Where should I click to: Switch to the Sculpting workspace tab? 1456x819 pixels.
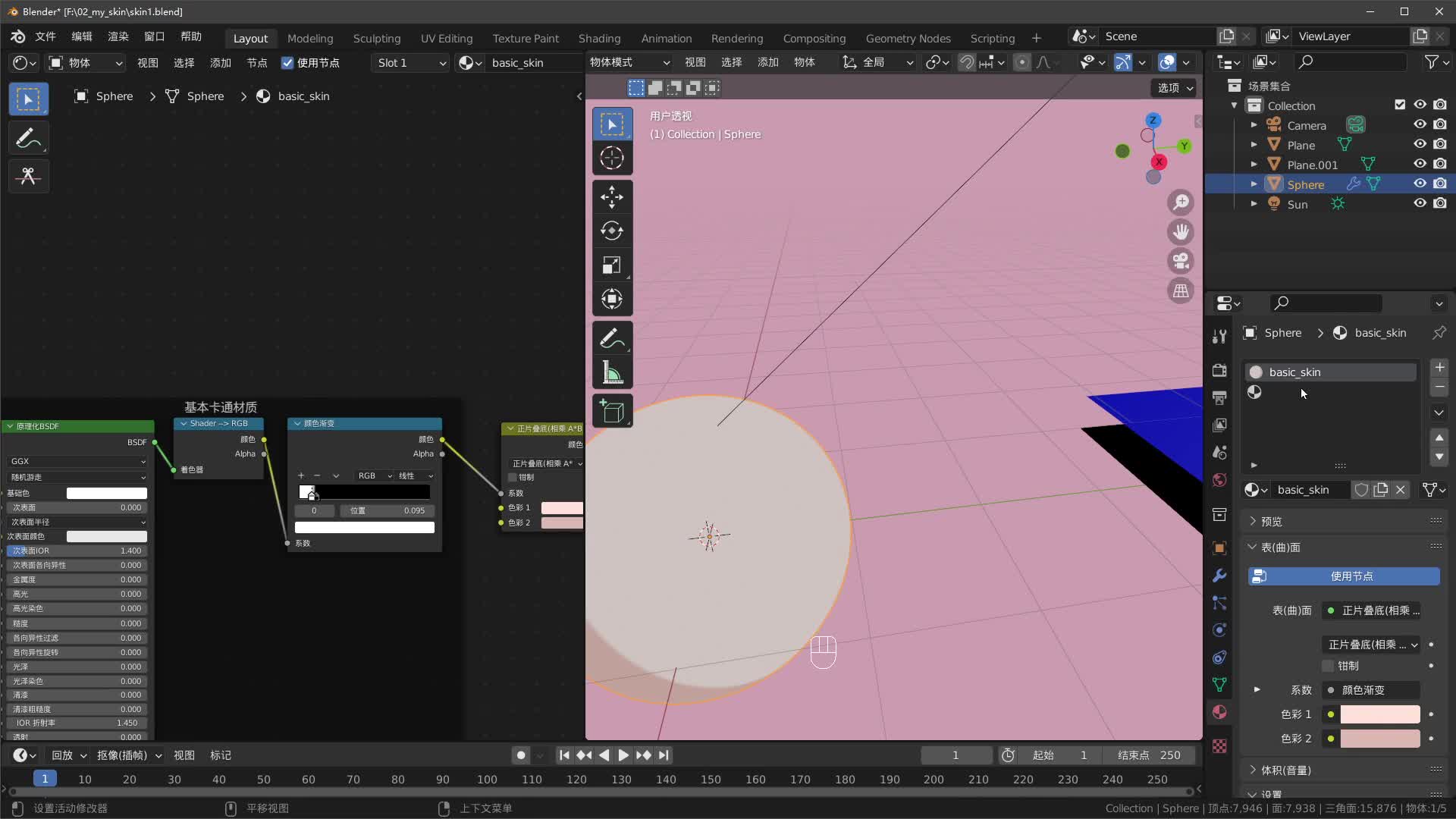[377, 38]
